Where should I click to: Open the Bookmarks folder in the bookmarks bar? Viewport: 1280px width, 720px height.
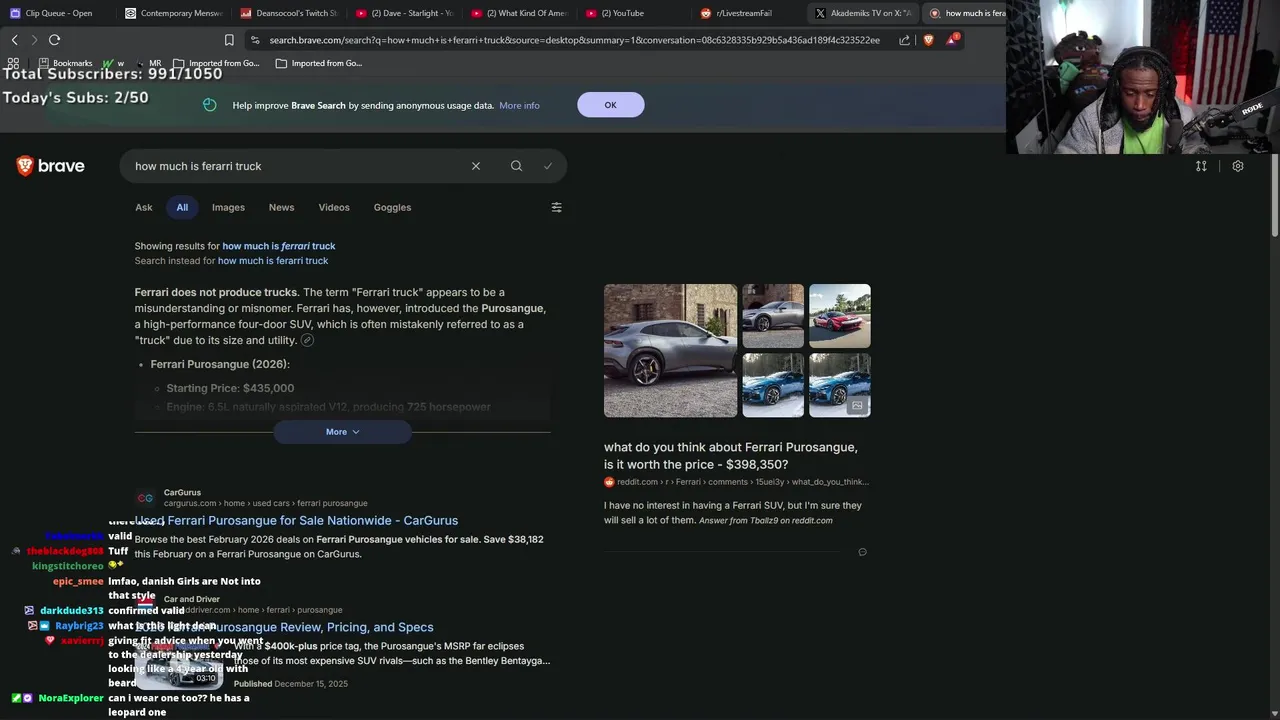(64, 63)
